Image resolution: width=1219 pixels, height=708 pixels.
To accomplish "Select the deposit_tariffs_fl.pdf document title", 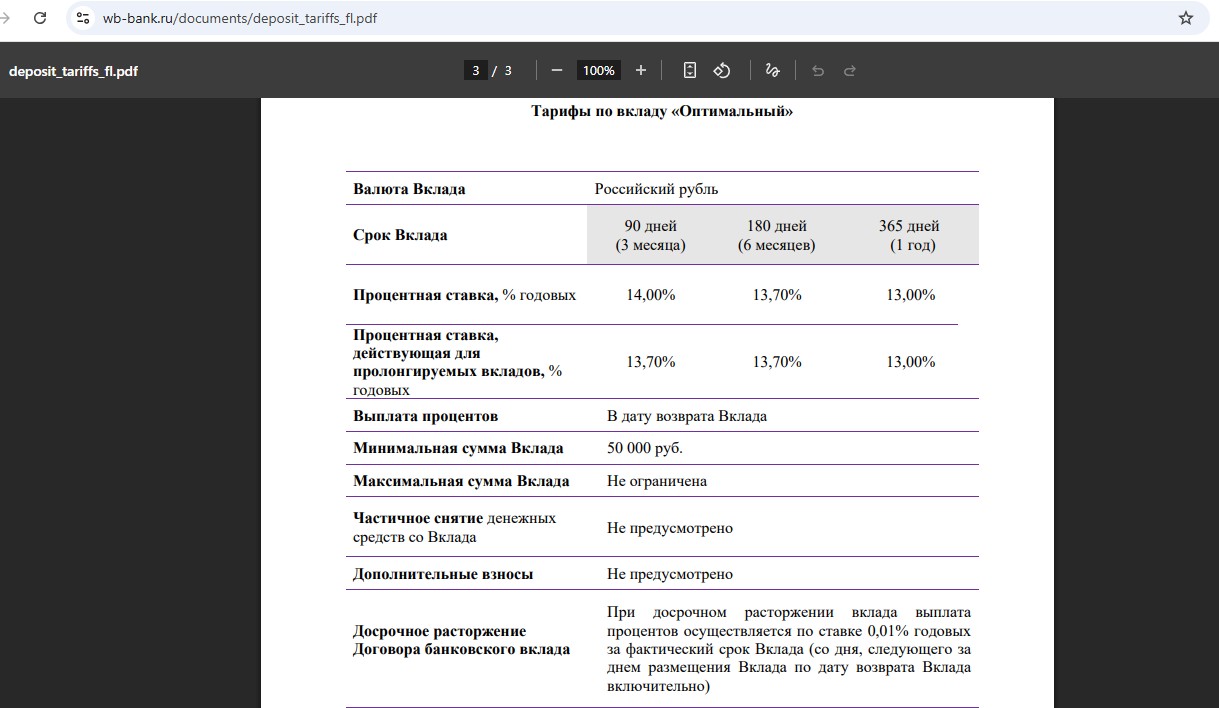I will click(73, 71).
